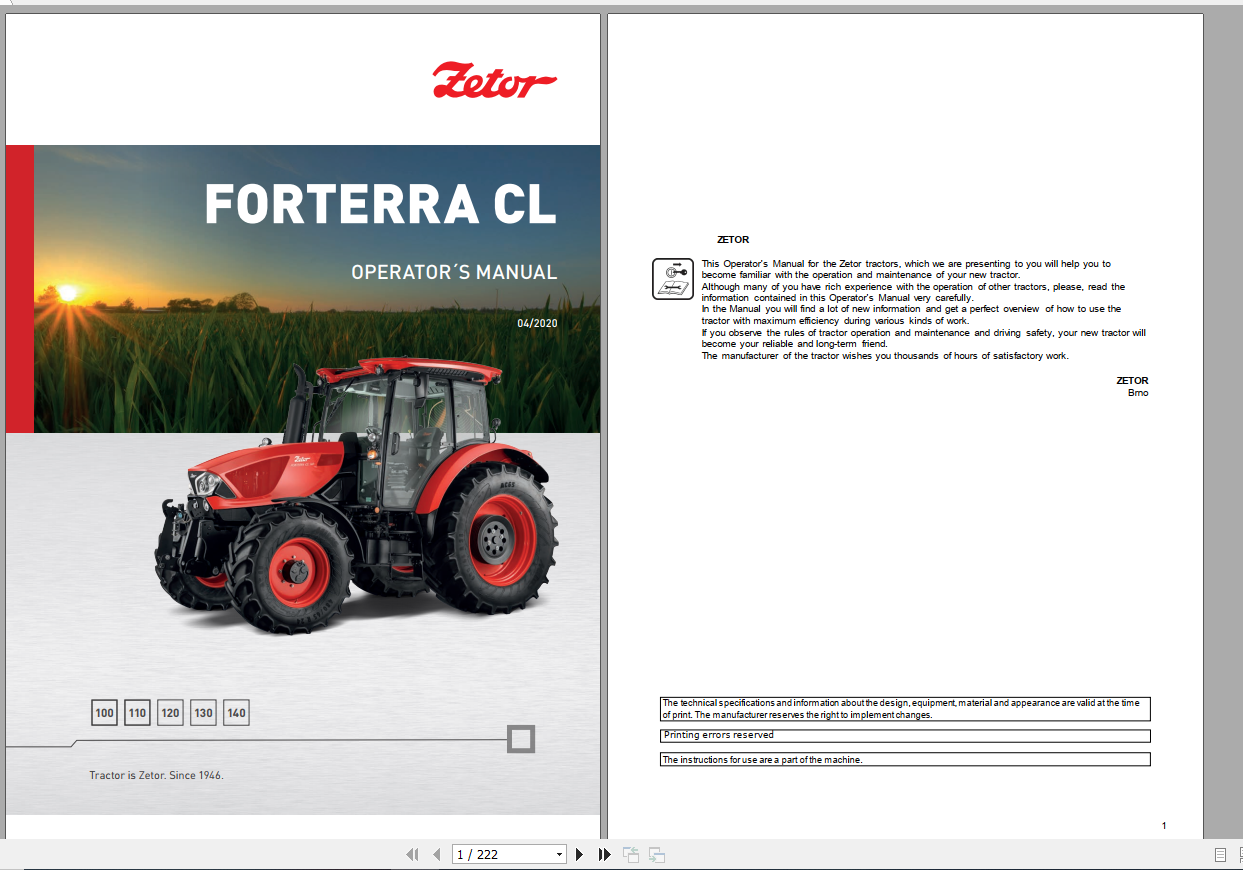
Task: Click the model 120 box
Action: tap(170, 713)
